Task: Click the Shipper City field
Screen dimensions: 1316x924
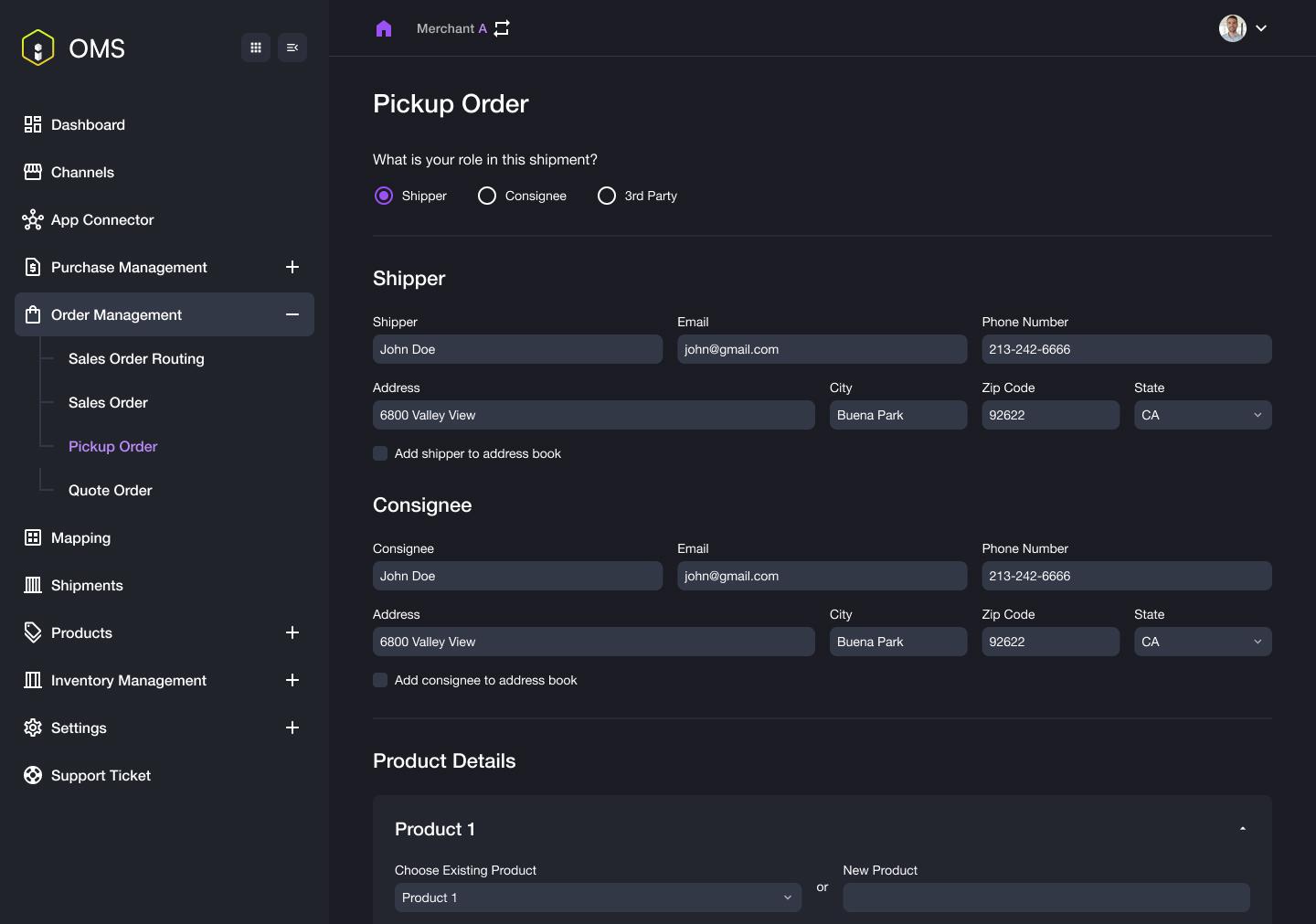Action: pos(898,415)
